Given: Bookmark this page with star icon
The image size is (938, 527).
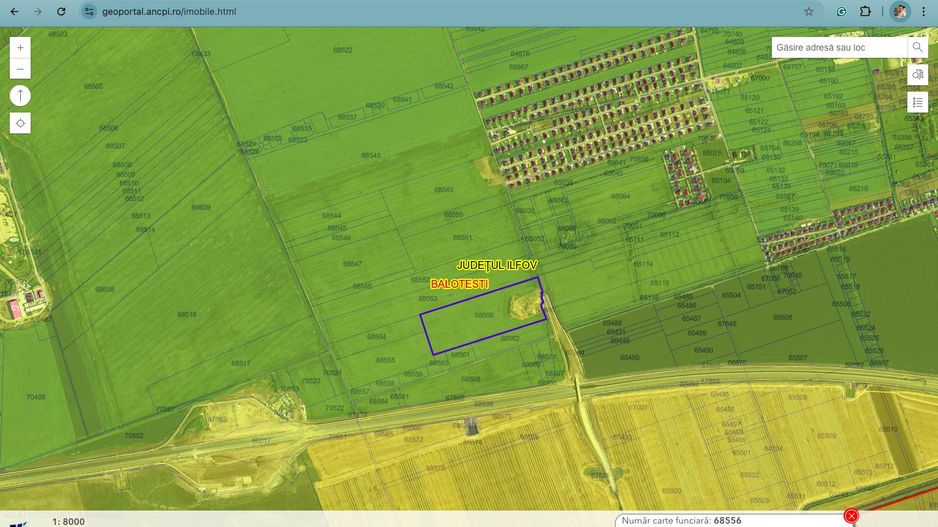Looking at the screenshot, I should [809, 11].
